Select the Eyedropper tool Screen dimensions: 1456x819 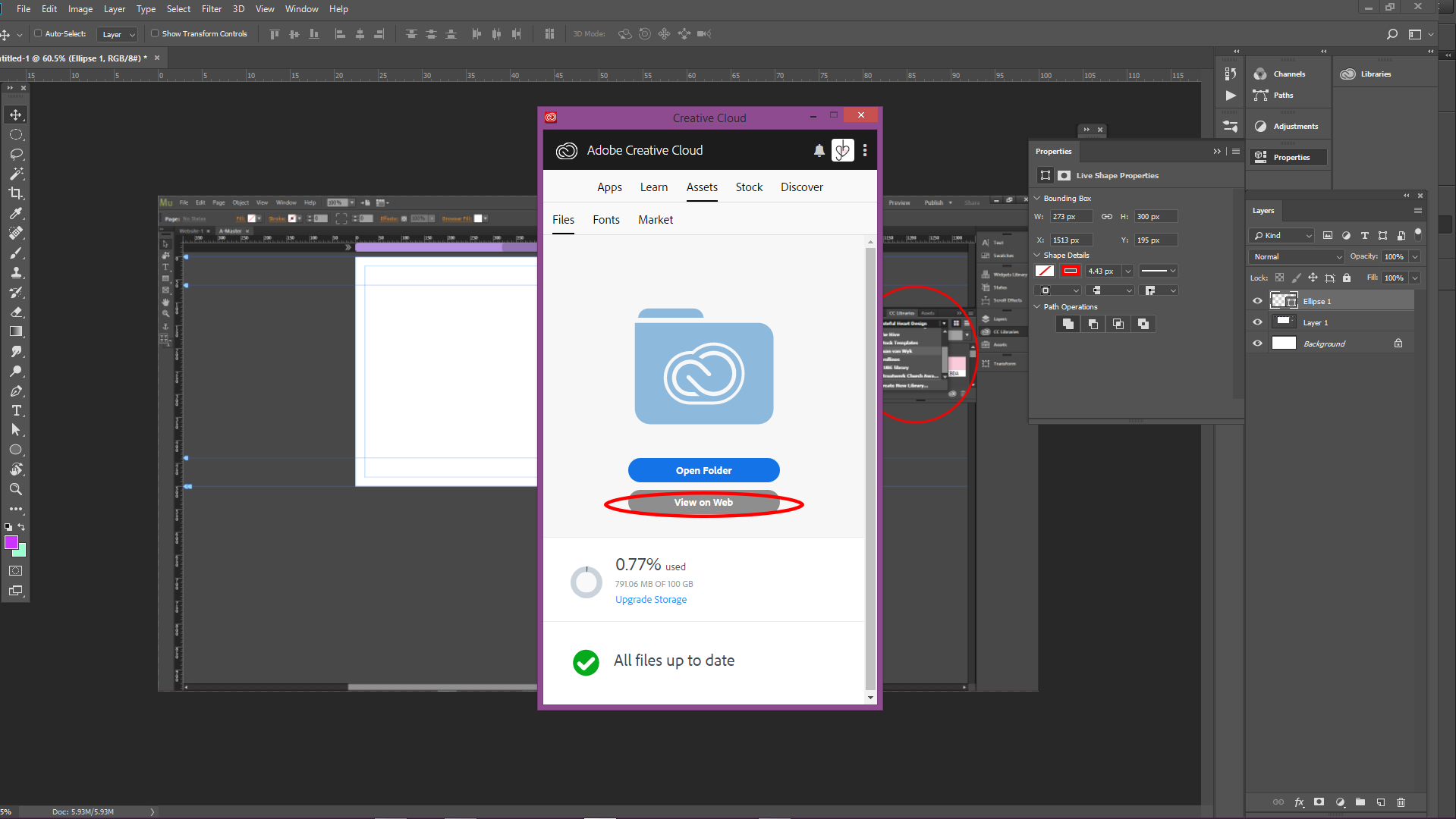click(x=15, y=213)
